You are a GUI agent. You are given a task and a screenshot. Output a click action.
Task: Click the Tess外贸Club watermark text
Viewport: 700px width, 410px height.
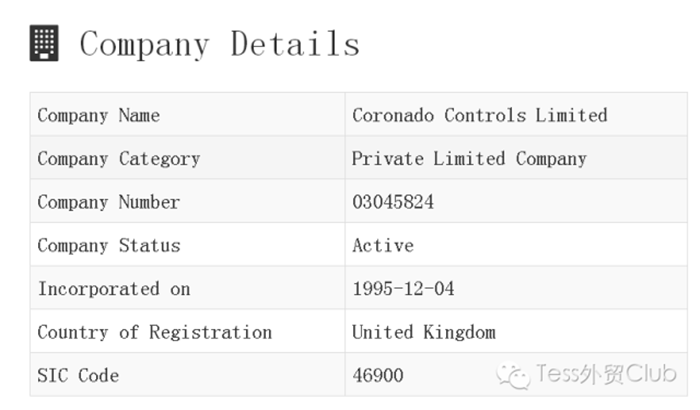[x=606, y=374]
